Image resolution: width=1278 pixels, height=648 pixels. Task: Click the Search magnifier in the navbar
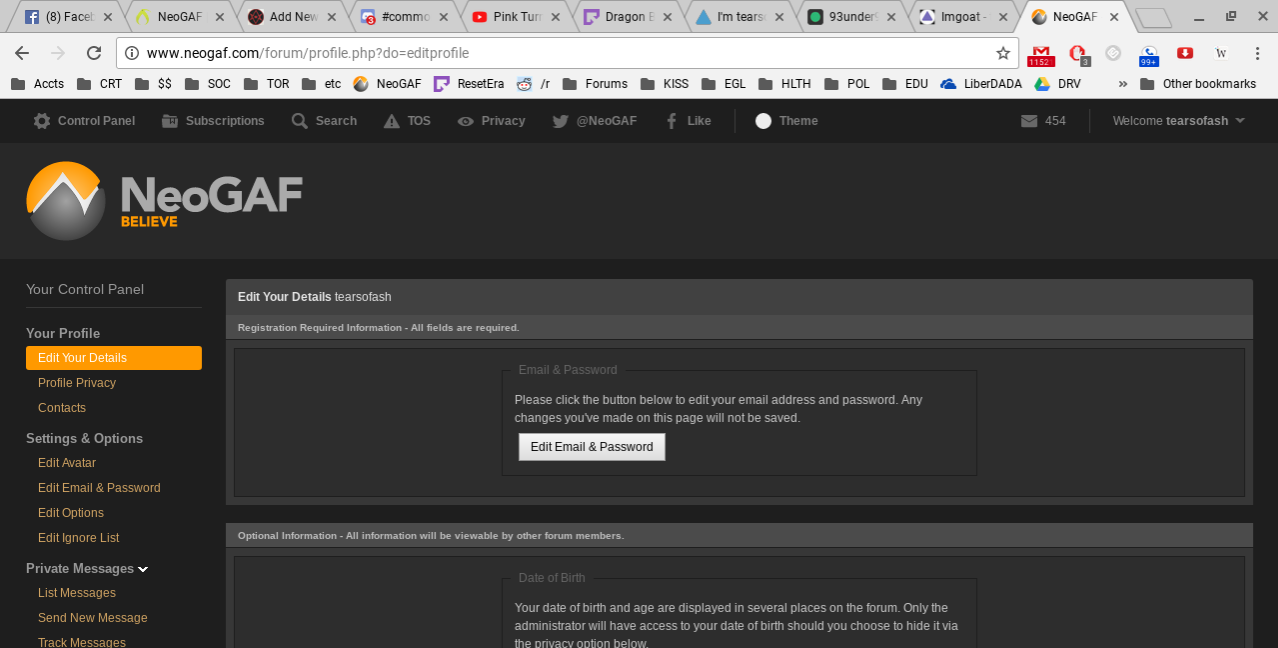point(324,121)
